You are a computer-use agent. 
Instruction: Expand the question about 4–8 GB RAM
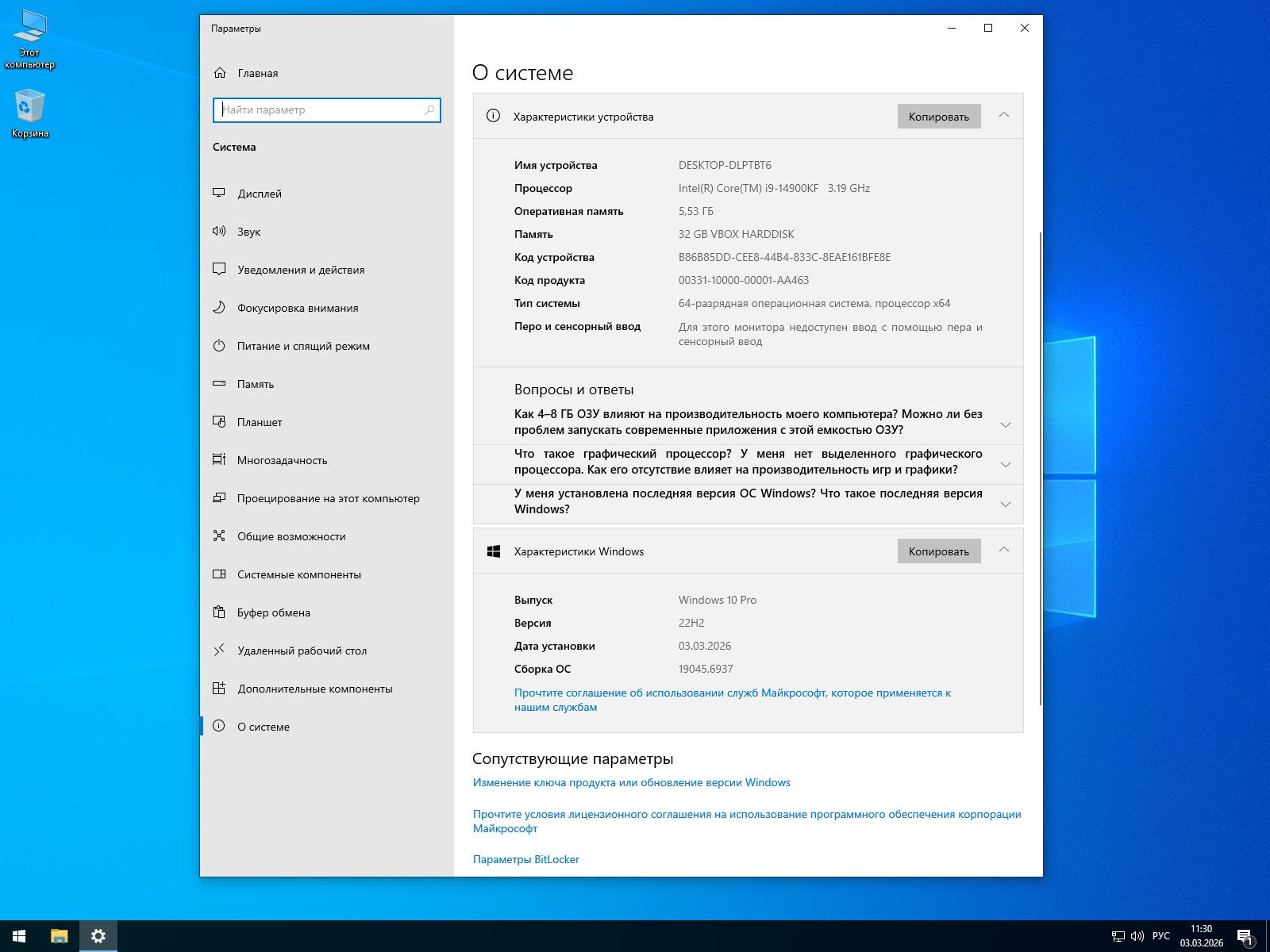coord(1005,424)
